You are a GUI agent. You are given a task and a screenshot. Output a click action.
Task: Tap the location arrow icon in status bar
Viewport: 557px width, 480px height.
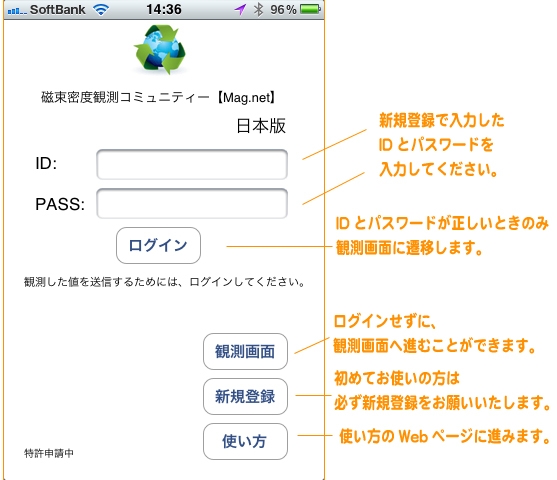click(240, 10)
